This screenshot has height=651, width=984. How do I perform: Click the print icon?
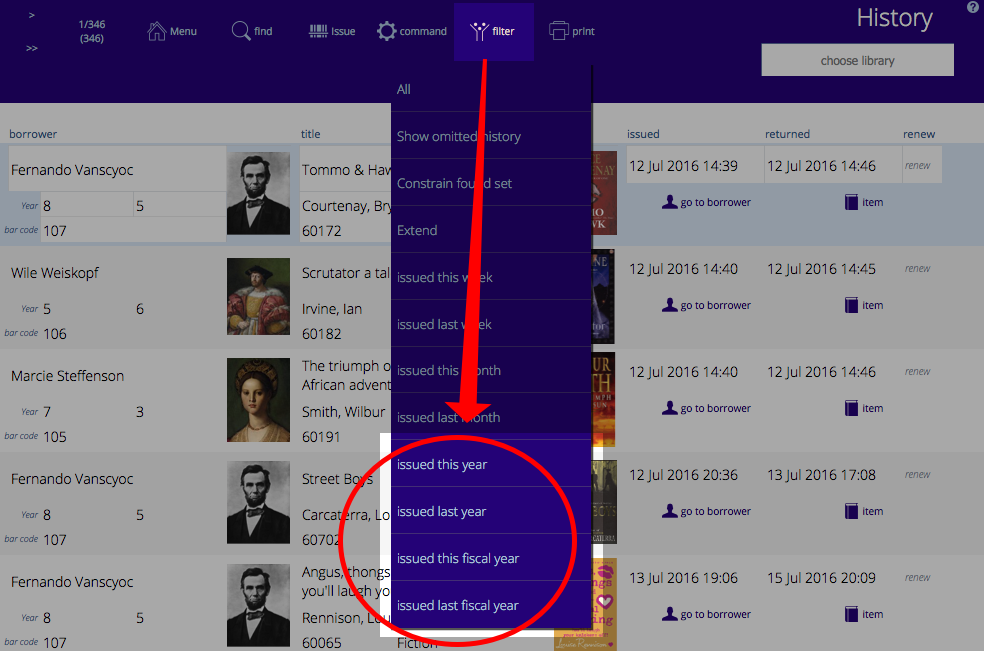tap(559, 31)
